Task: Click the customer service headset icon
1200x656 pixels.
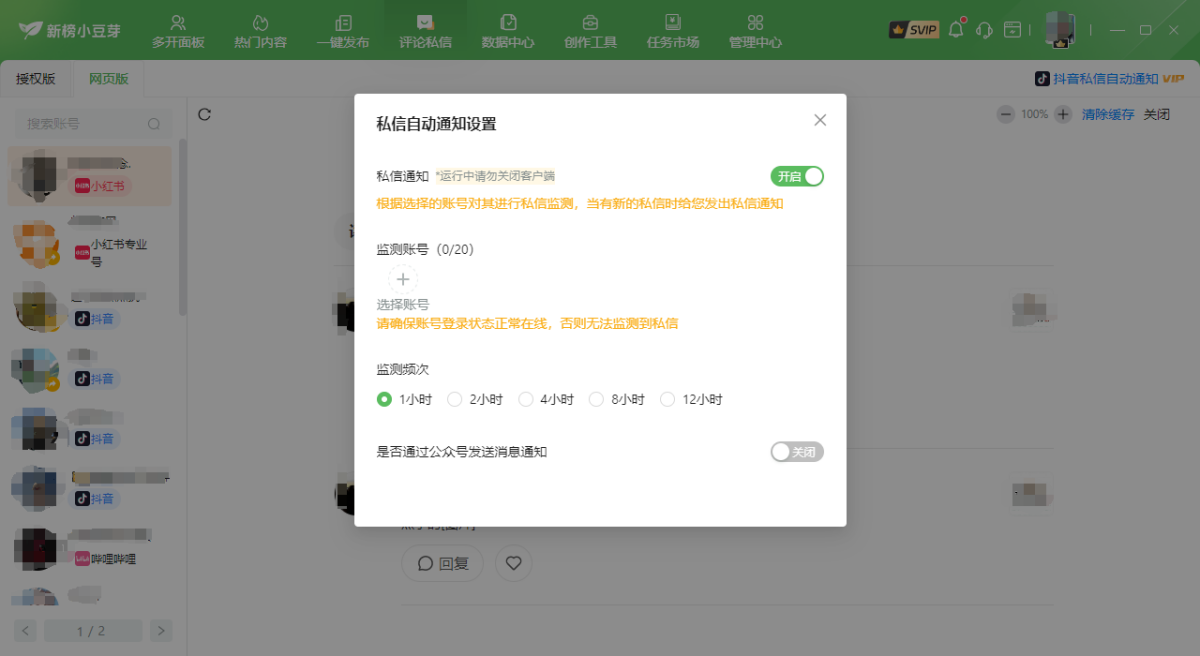Action: 984,29
